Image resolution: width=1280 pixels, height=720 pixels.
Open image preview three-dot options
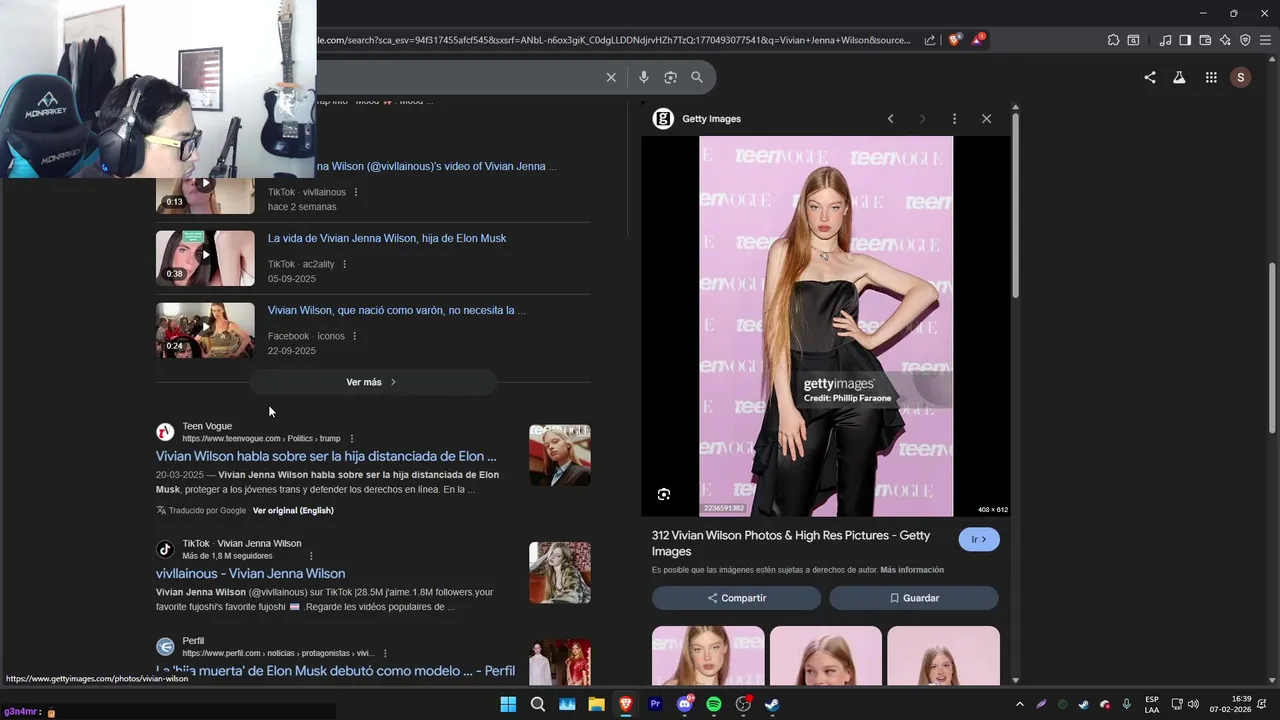pyautogui.click(x=954, y=118)
